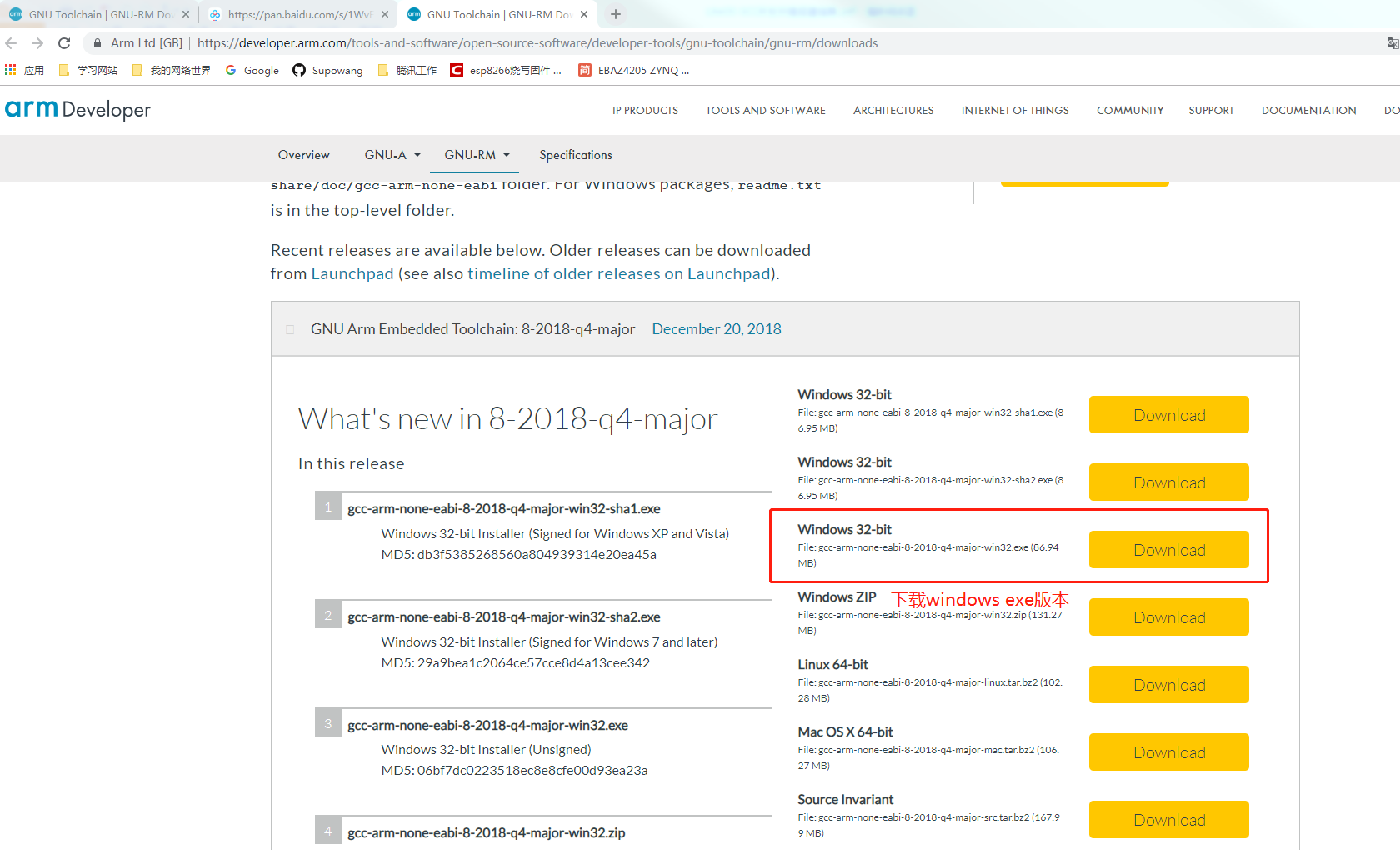Click the browser back arrow icon
Screen dimensions: 1400x850
pyautogui.click(x=11, y=43)
